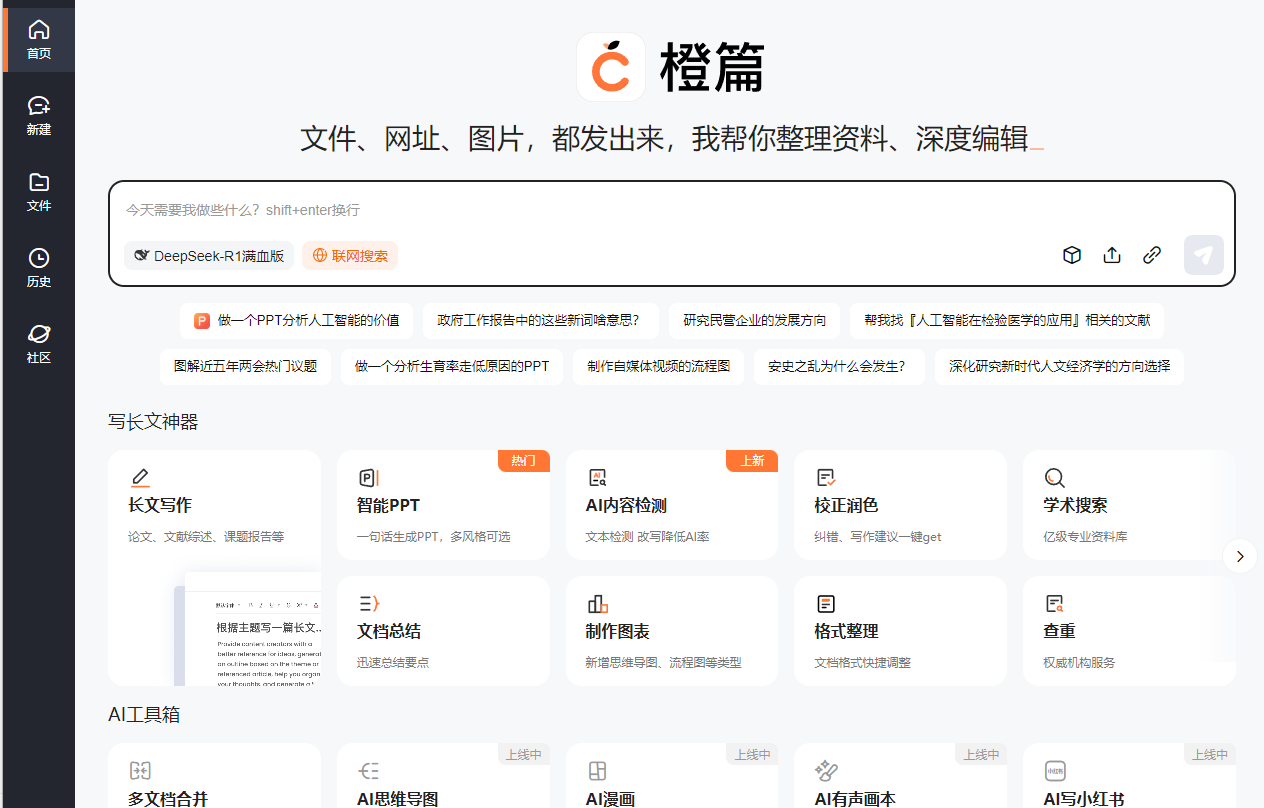Click the cube icon in the input bar

[1072, 255]
